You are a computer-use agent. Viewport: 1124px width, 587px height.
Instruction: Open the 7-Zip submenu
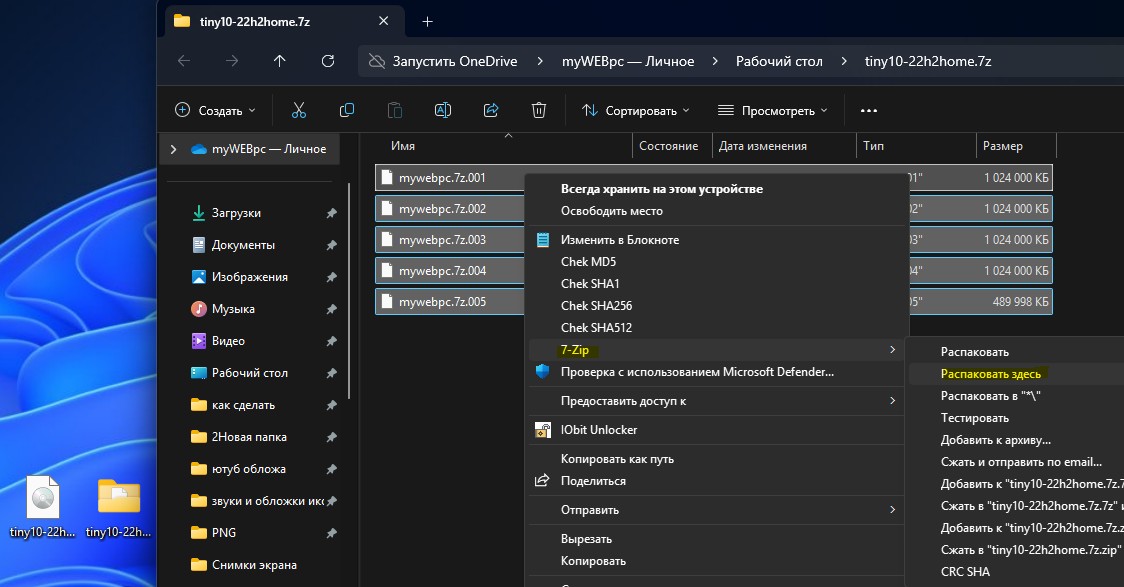(x=717, y=350)
